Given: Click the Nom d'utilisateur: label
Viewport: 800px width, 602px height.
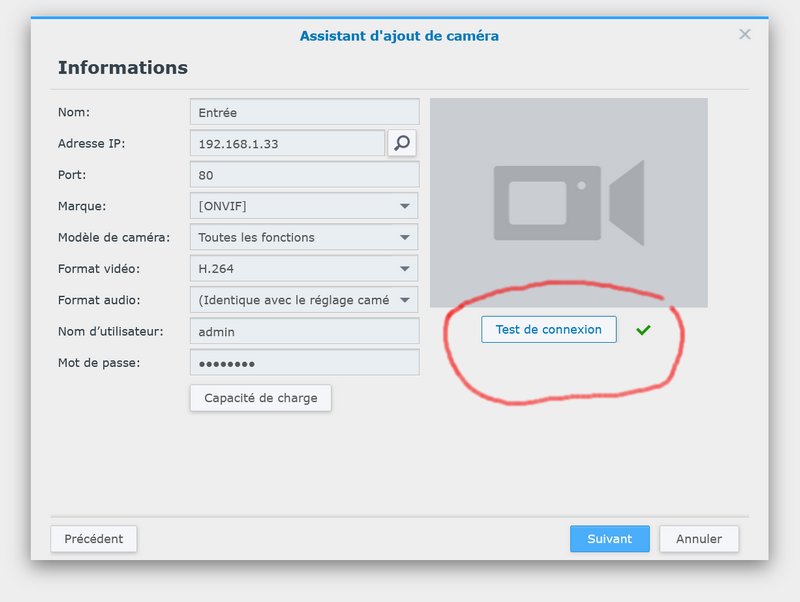Looking at the screenshot, I should pos(111,332).
